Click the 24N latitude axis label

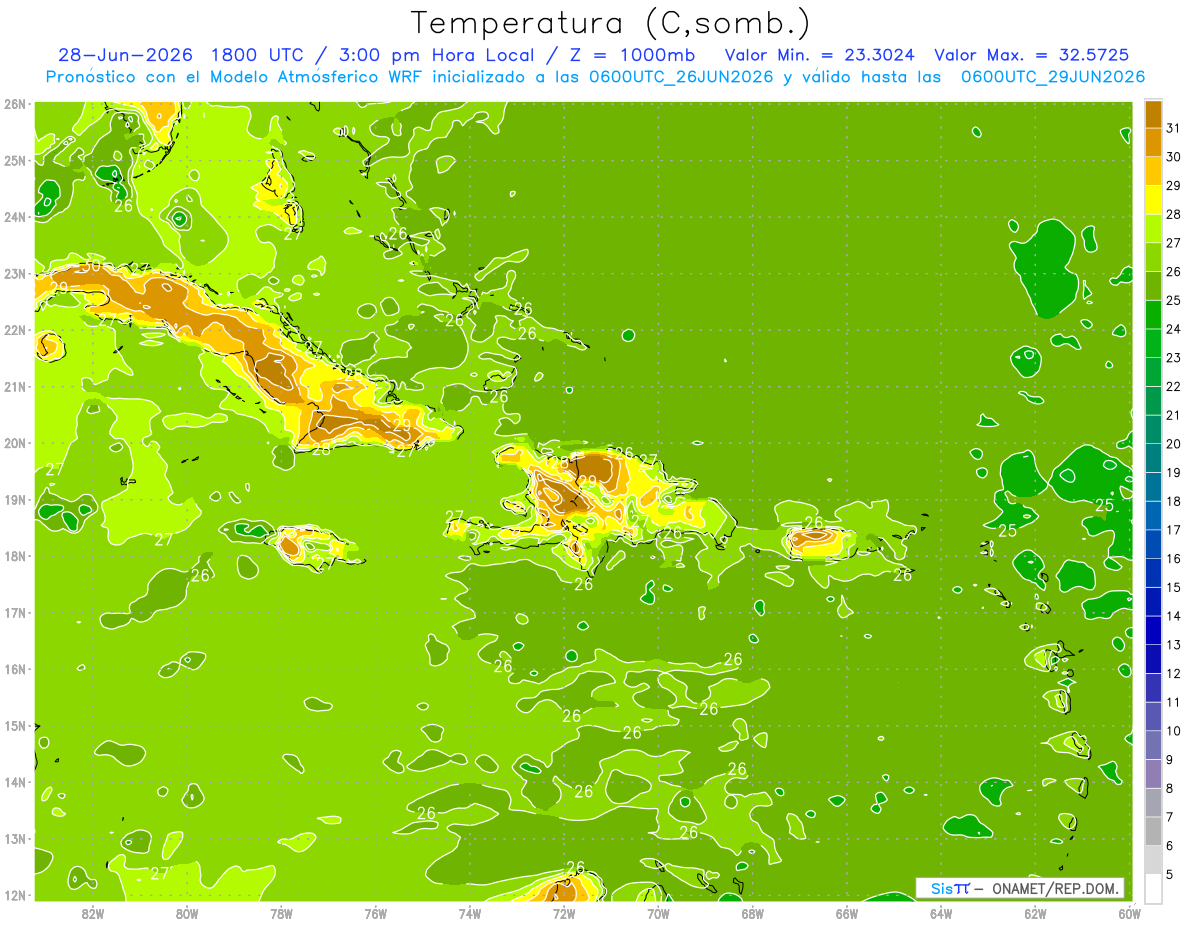coord(15,217)
